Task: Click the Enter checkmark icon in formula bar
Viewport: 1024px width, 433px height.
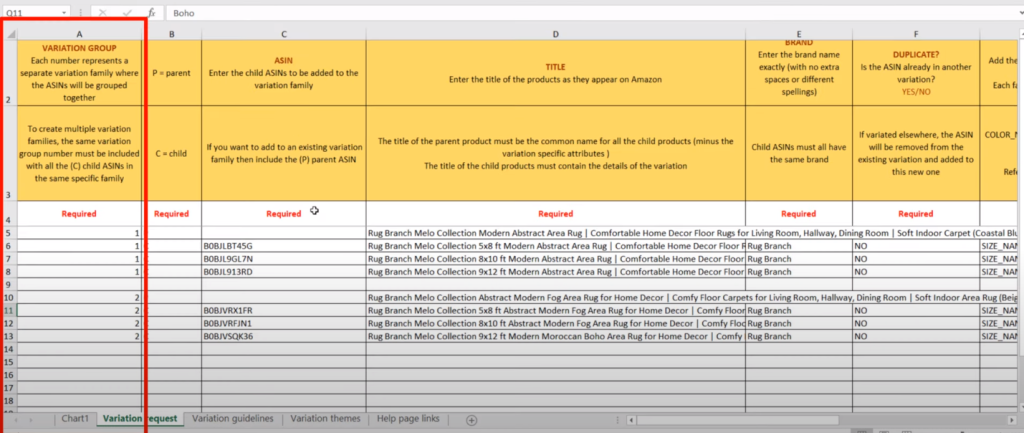Action: pos(127,12)
